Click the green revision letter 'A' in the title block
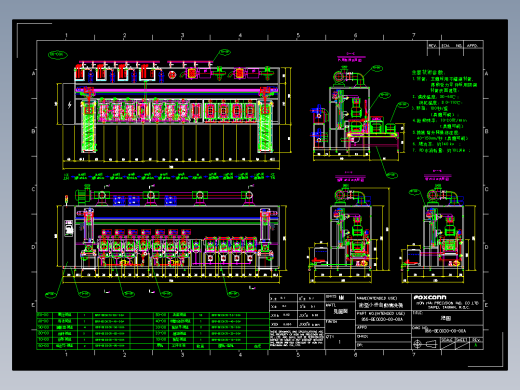 [476, 345]
